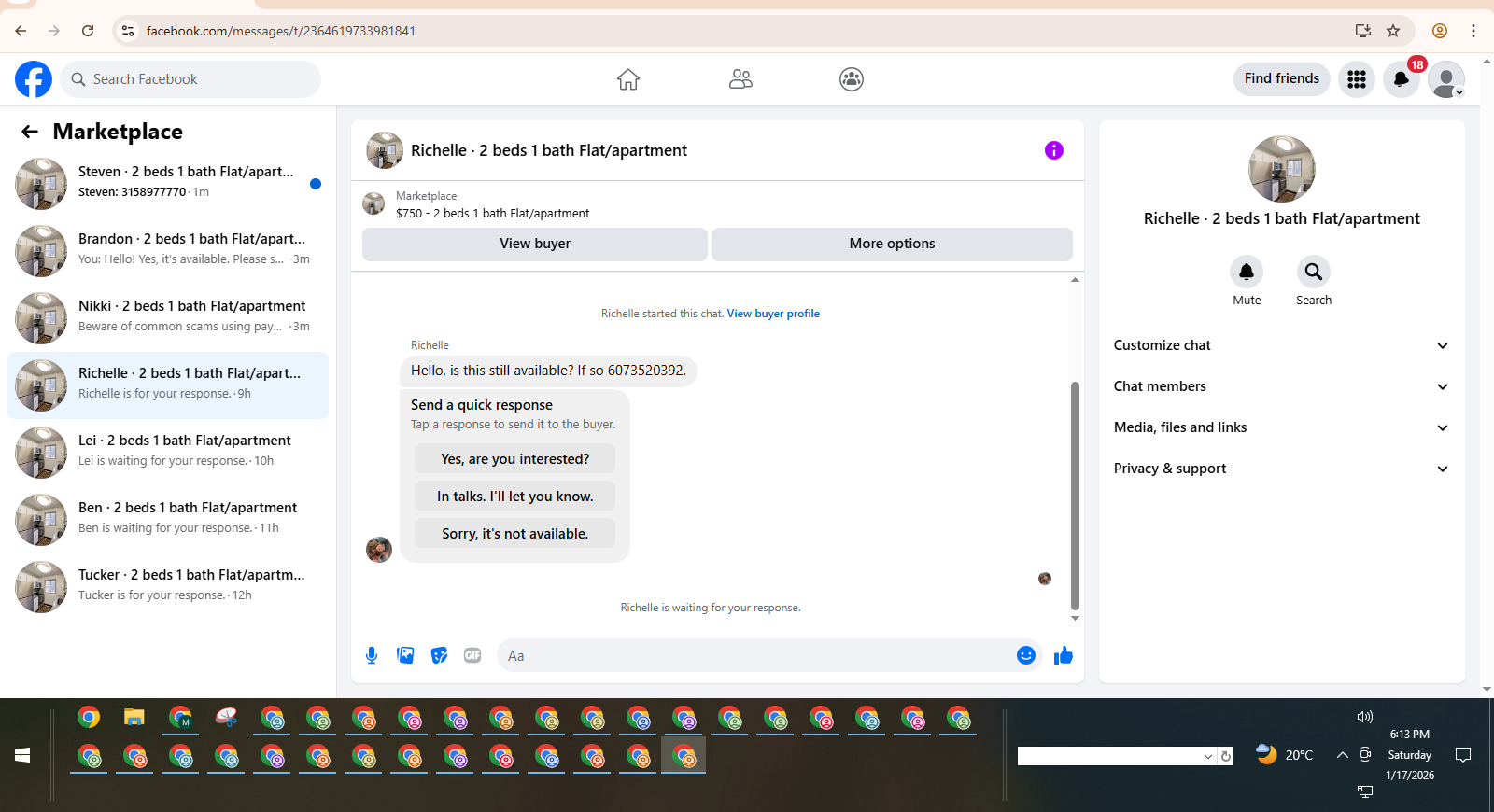
Task: Show hidden system tray icons
Action: click(1342, 755)
